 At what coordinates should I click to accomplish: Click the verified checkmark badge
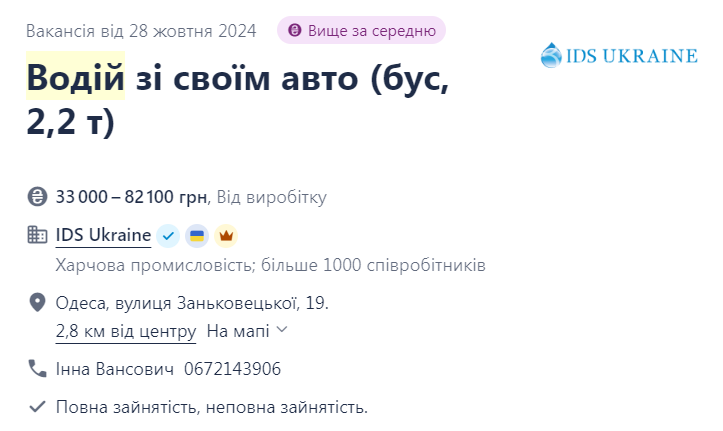pos(168,236)
